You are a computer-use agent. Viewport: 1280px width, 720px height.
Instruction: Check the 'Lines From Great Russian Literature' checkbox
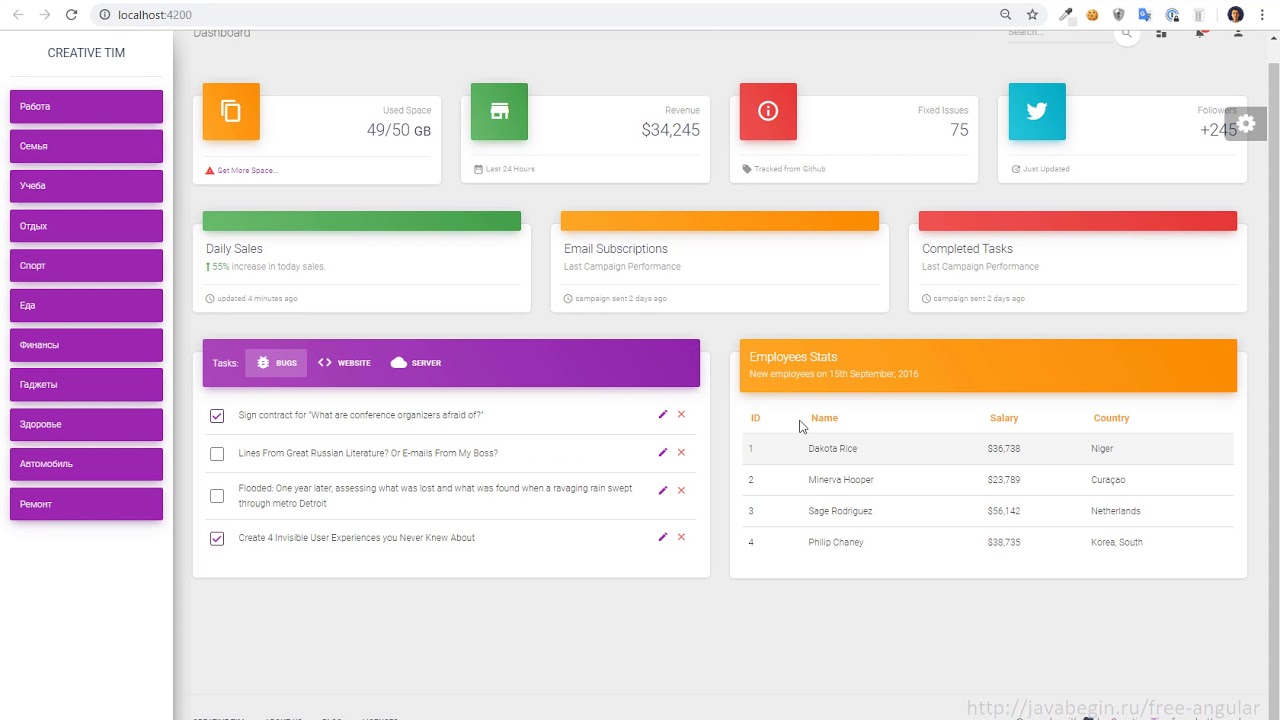(217, 454)
